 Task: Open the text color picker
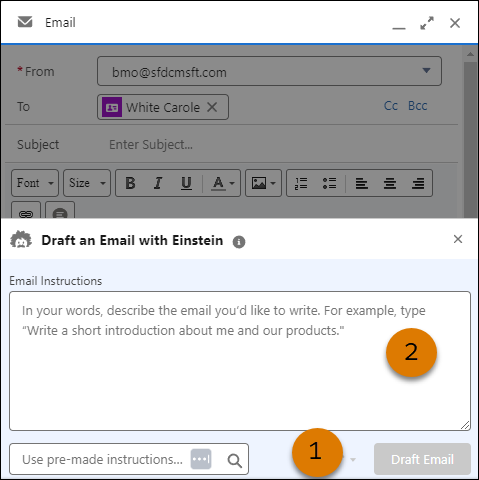223,183
